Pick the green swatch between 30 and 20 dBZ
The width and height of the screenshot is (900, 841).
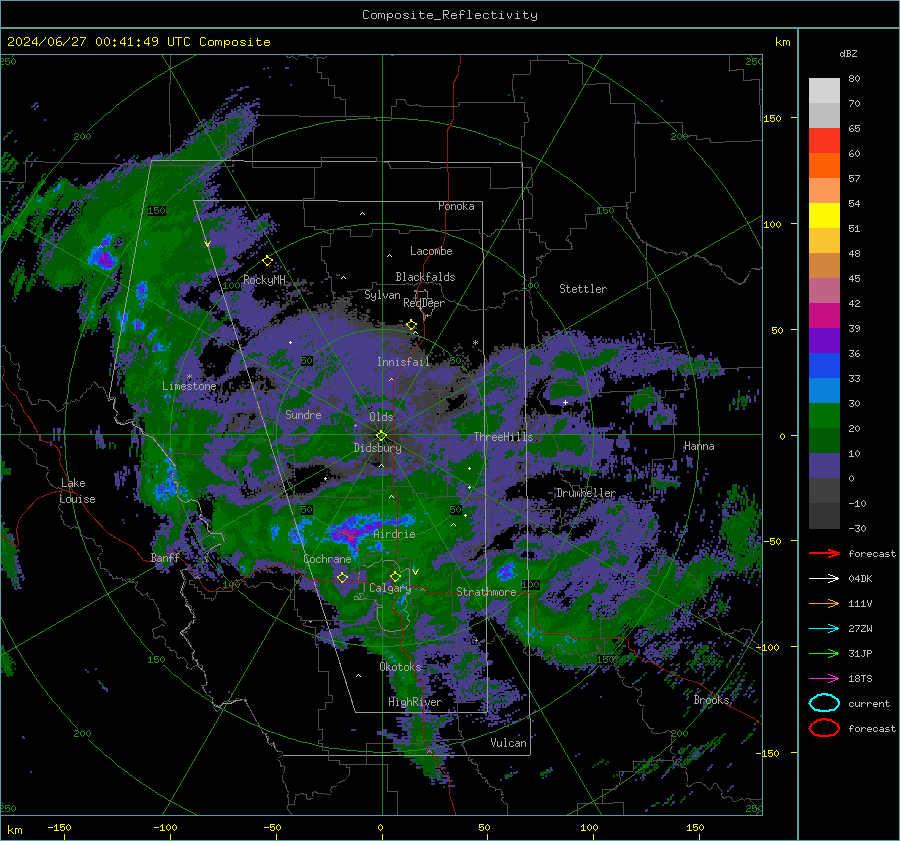(x=824, y=416)
